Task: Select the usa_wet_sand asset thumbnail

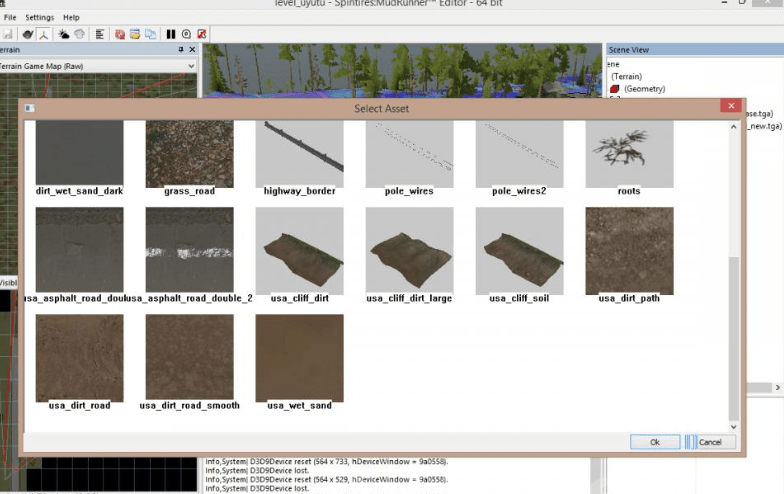Action: [x=299, y=357]
